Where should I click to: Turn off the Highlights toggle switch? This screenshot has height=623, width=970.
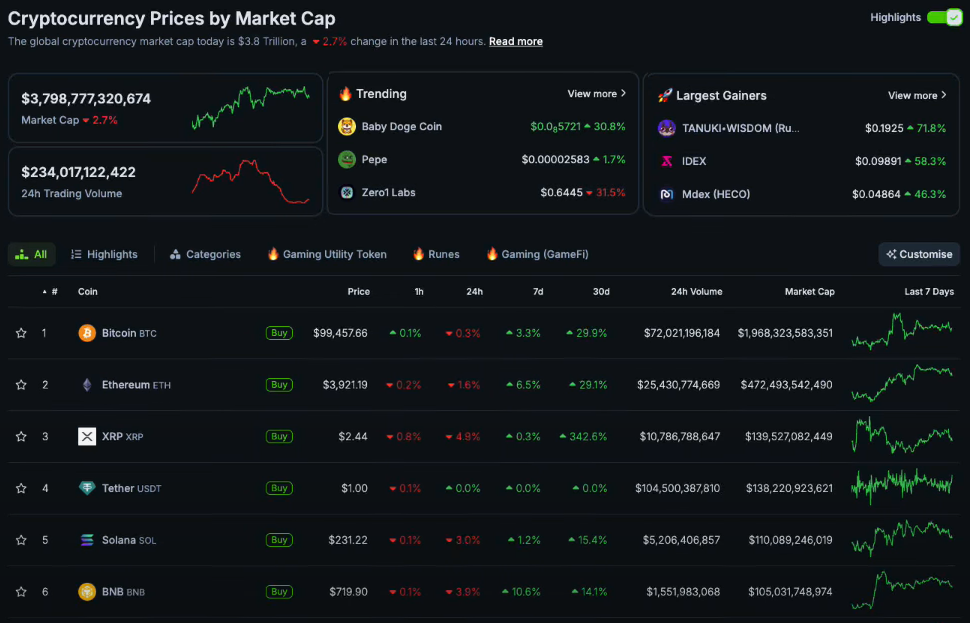tap(943, 17)
